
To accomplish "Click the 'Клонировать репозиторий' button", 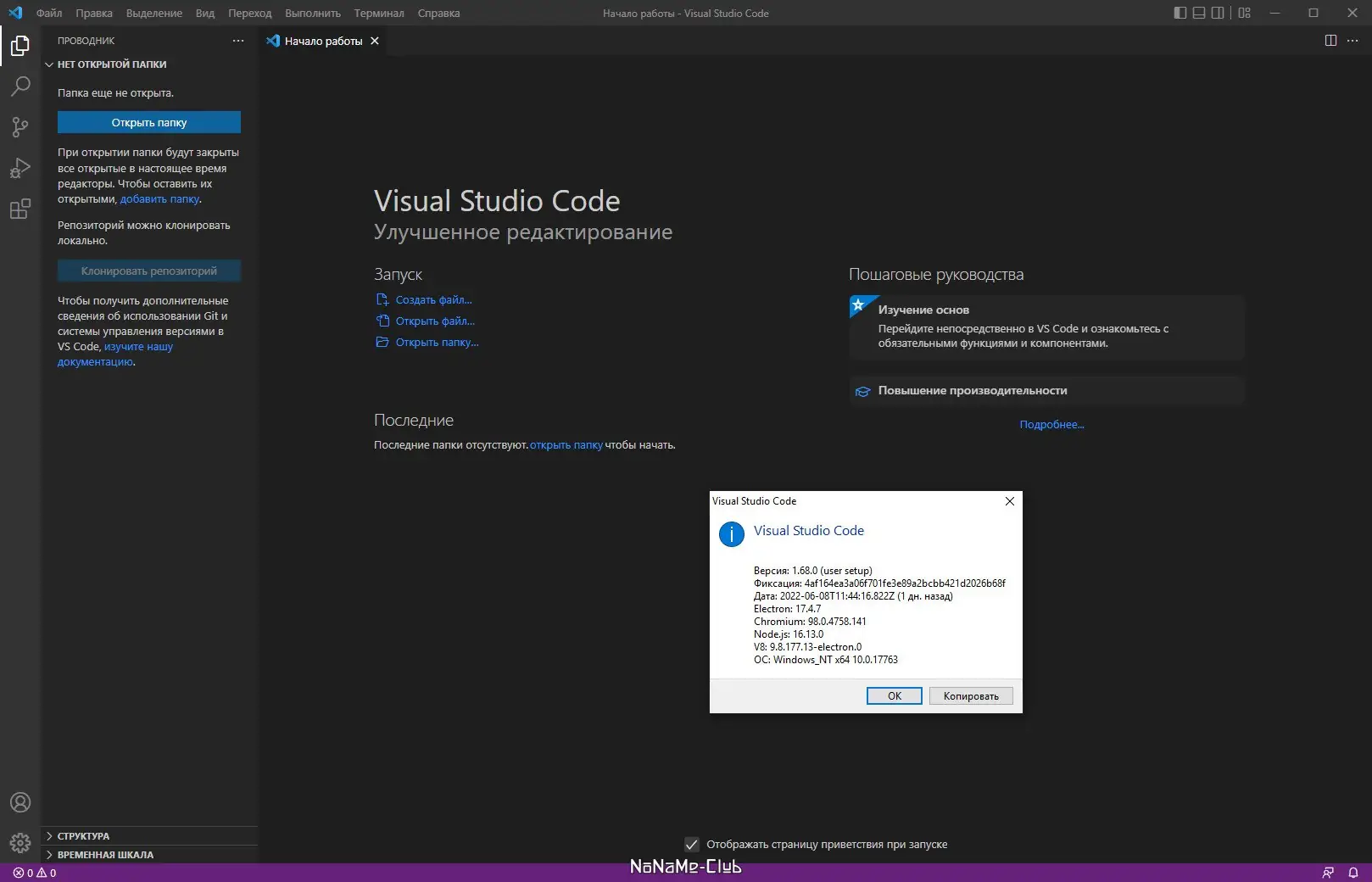I will (x=149, y=271).
